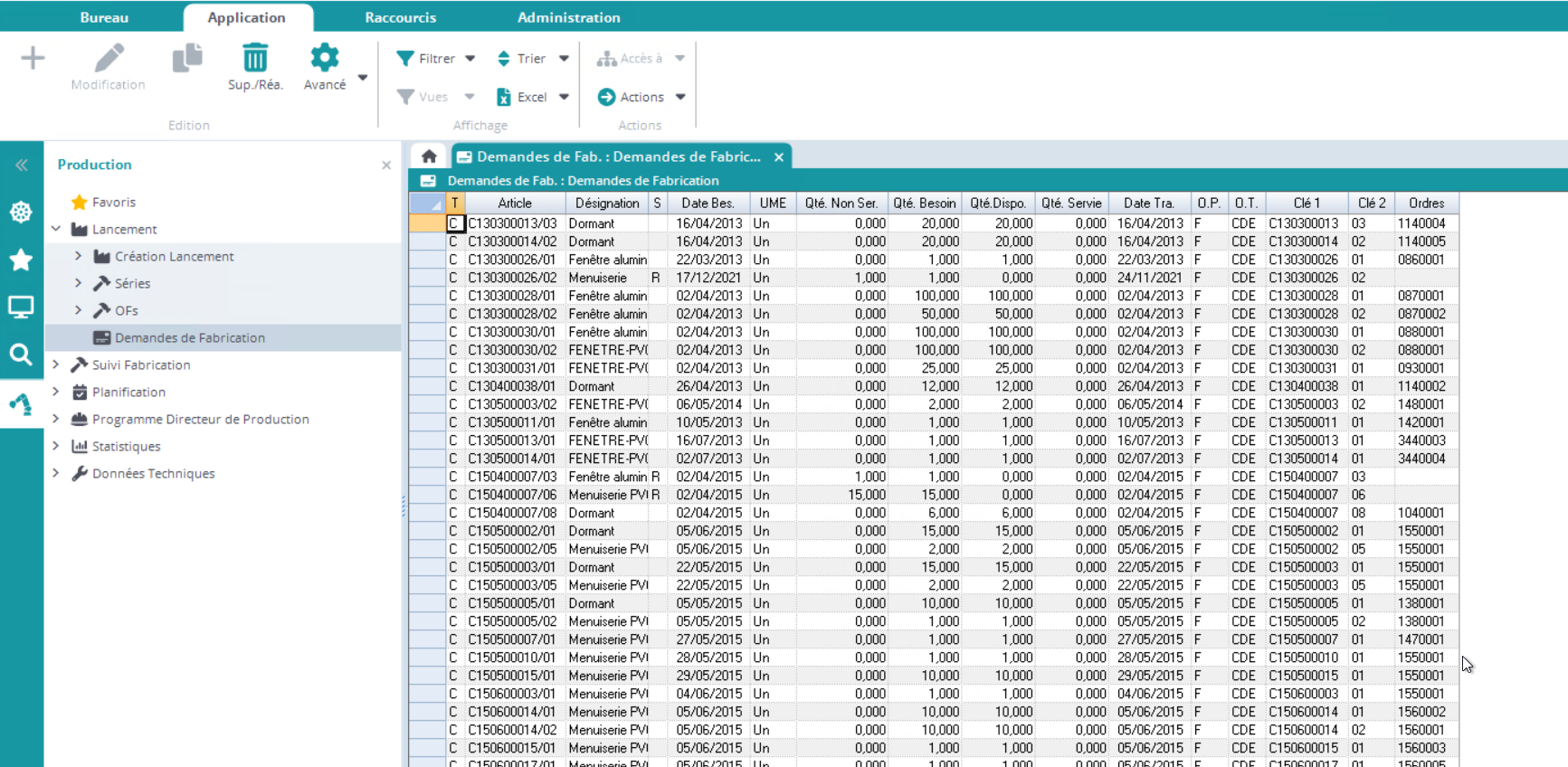The image size is (1568, 767).
Task: Open the Trier dropdown arrow
Action: (x=564, y=59)
